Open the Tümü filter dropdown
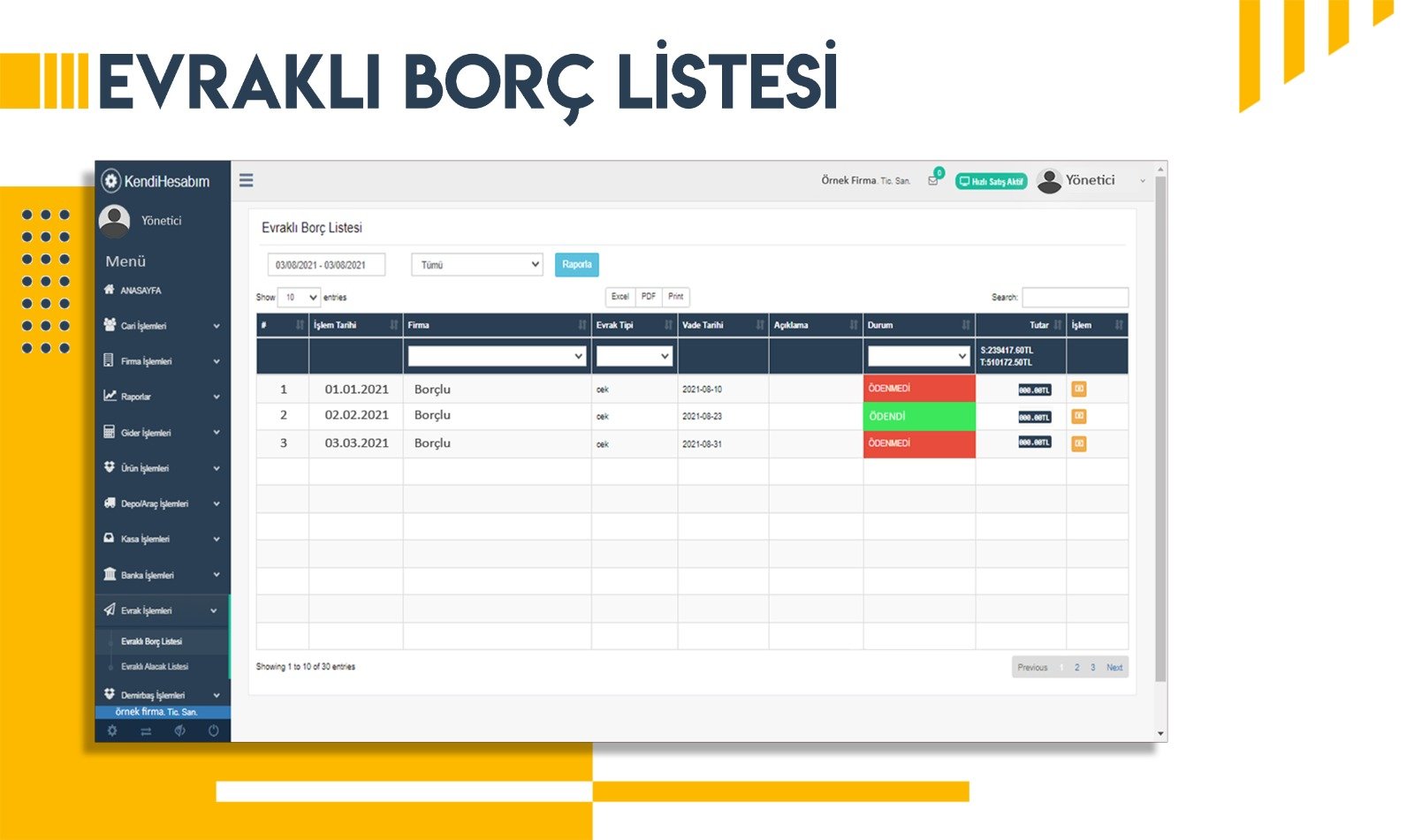Image resolution: width=1414 pixels, height=840 pixels. point(476,265)
